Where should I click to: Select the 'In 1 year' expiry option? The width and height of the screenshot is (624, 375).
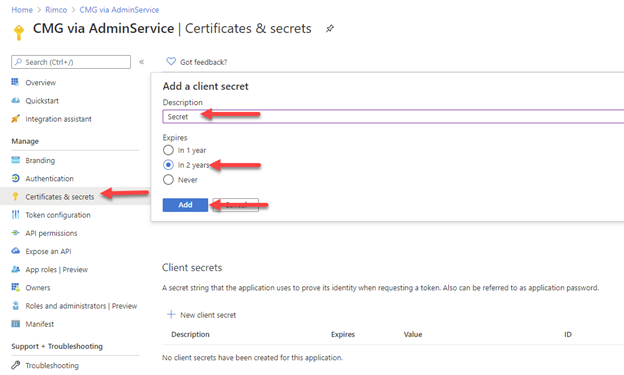pyautogui.click(x=168, y=150)
